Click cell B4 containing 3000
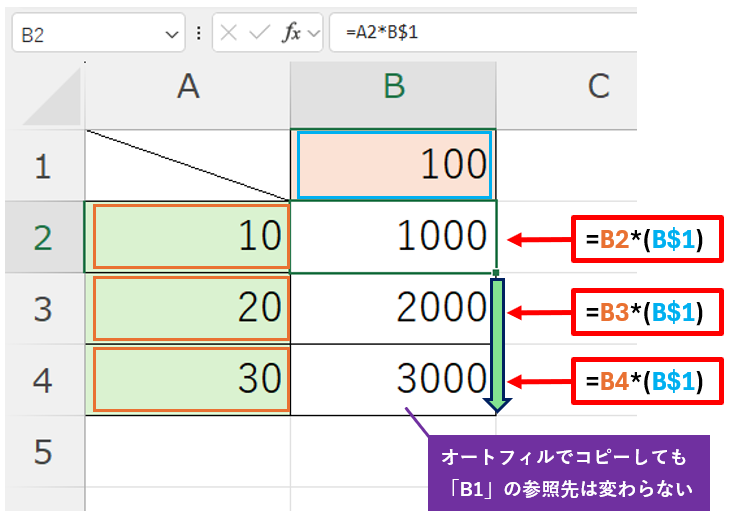This screenshot has height=515, width=732. [x=393, y=380]
